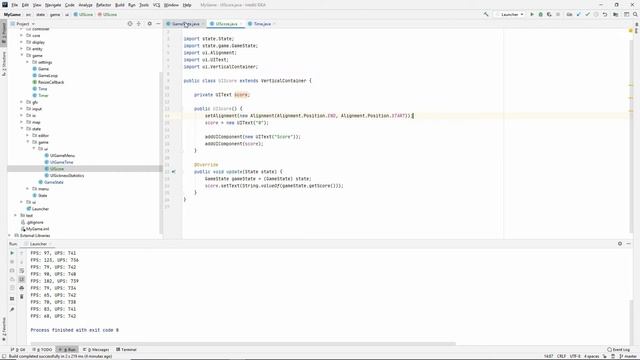
Task: Open the VCS menu
Action: point(156,5)
